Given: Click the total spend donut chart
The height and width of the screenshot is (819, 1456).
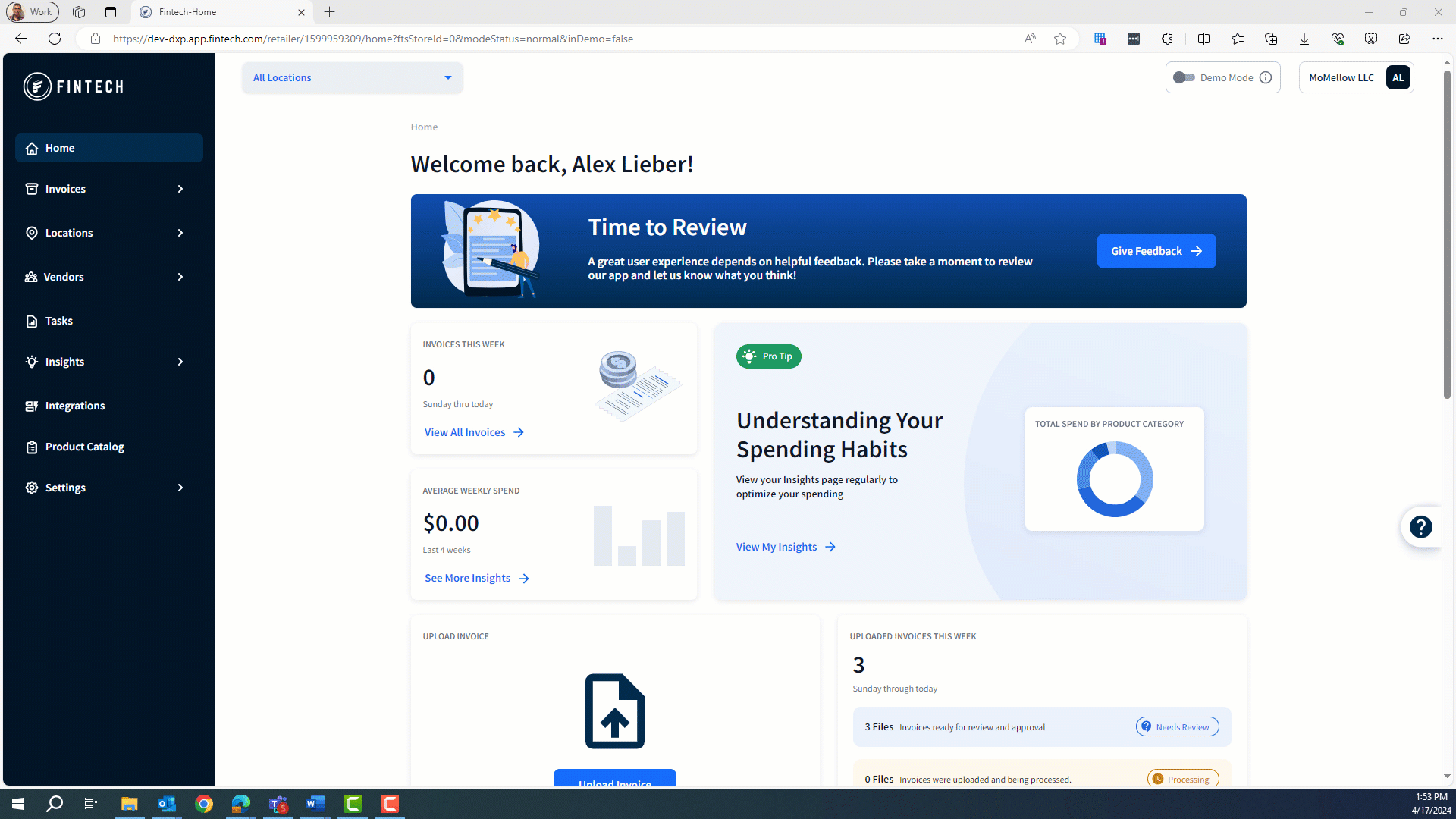Looking at the screenshot, I should [x=1115, y=479].
